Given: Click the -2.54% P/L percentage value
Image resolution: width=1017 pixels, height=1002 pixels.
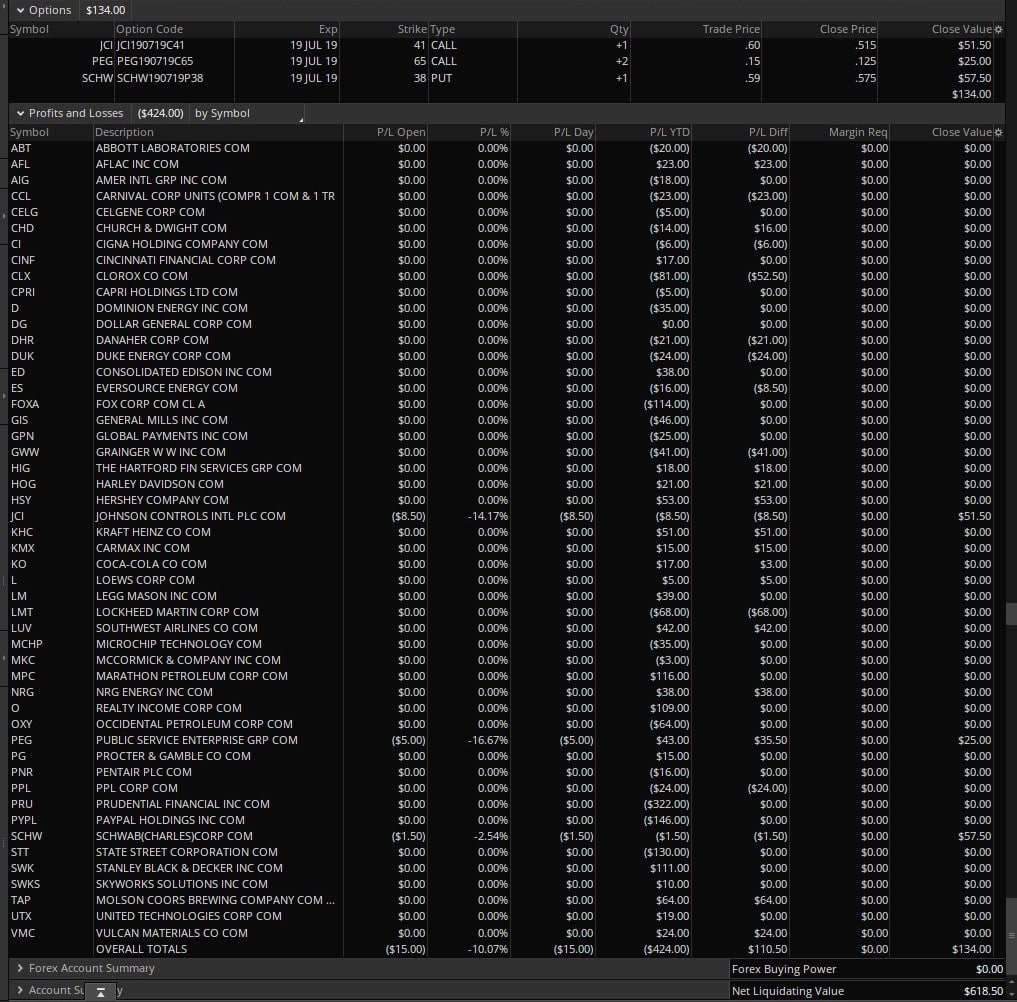Looking at the screenshot, I should pyautogui.click(x=490, y=837).
